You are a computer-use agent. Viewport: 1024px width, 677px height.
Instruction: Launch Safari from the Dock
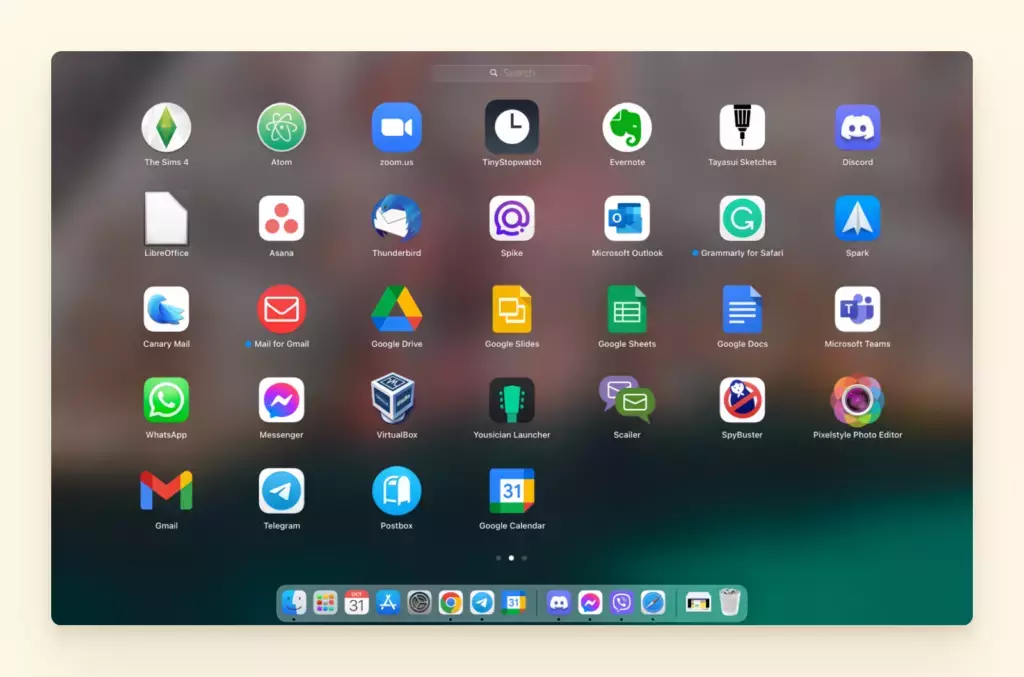tap(652, 603)
